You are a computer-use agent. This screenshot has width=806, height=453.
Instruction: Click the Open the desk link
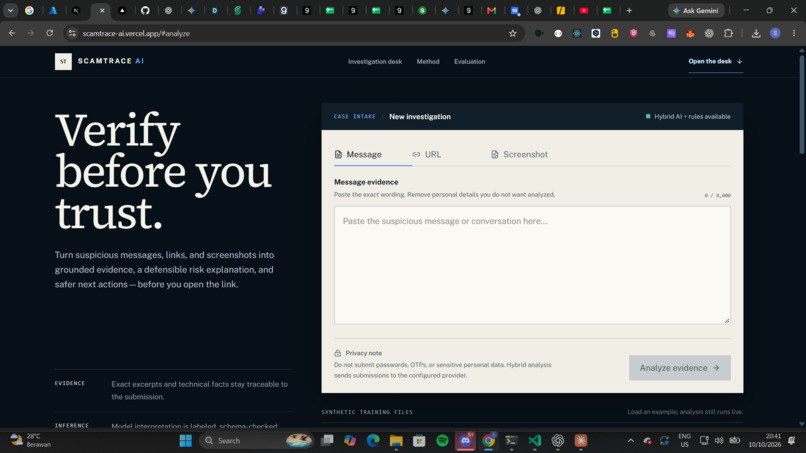[x=715, y=61]
